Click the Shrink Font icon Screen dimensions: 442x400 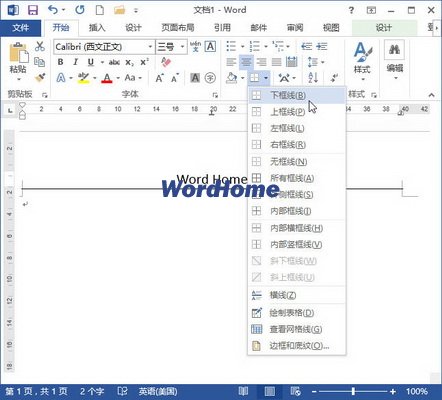175,78
